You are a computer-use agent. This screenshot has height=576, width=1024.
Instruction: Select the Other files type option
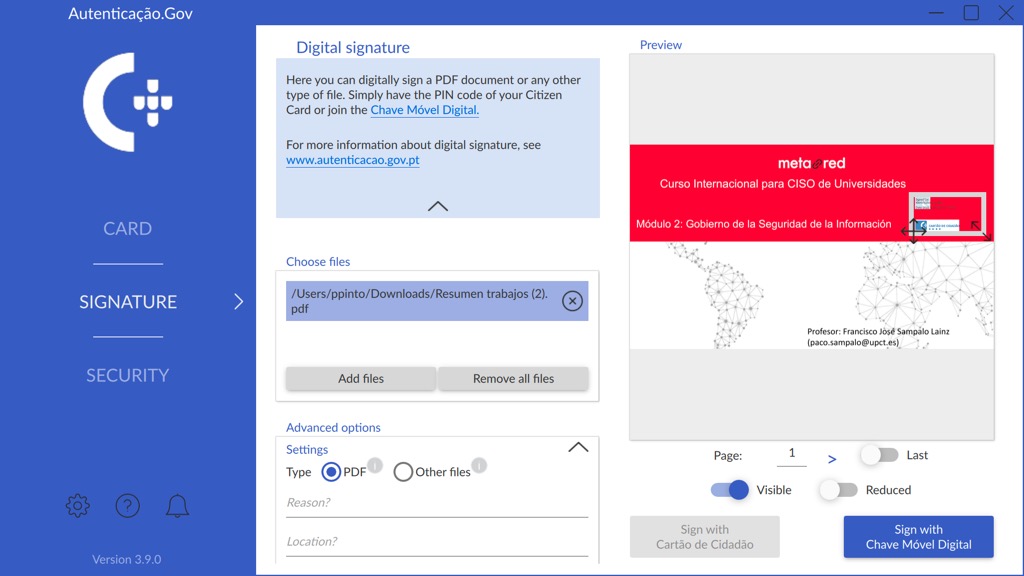pos(403,472)
